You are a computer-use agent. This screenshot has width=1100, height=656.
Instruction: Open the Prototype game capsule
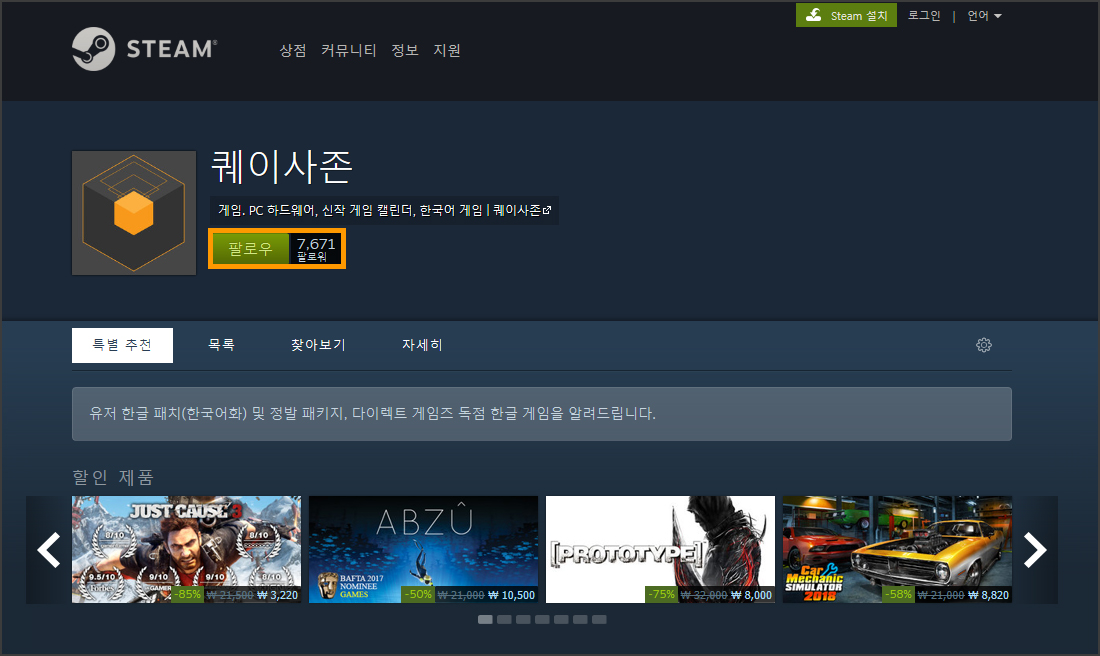click(x=660, y=549)
